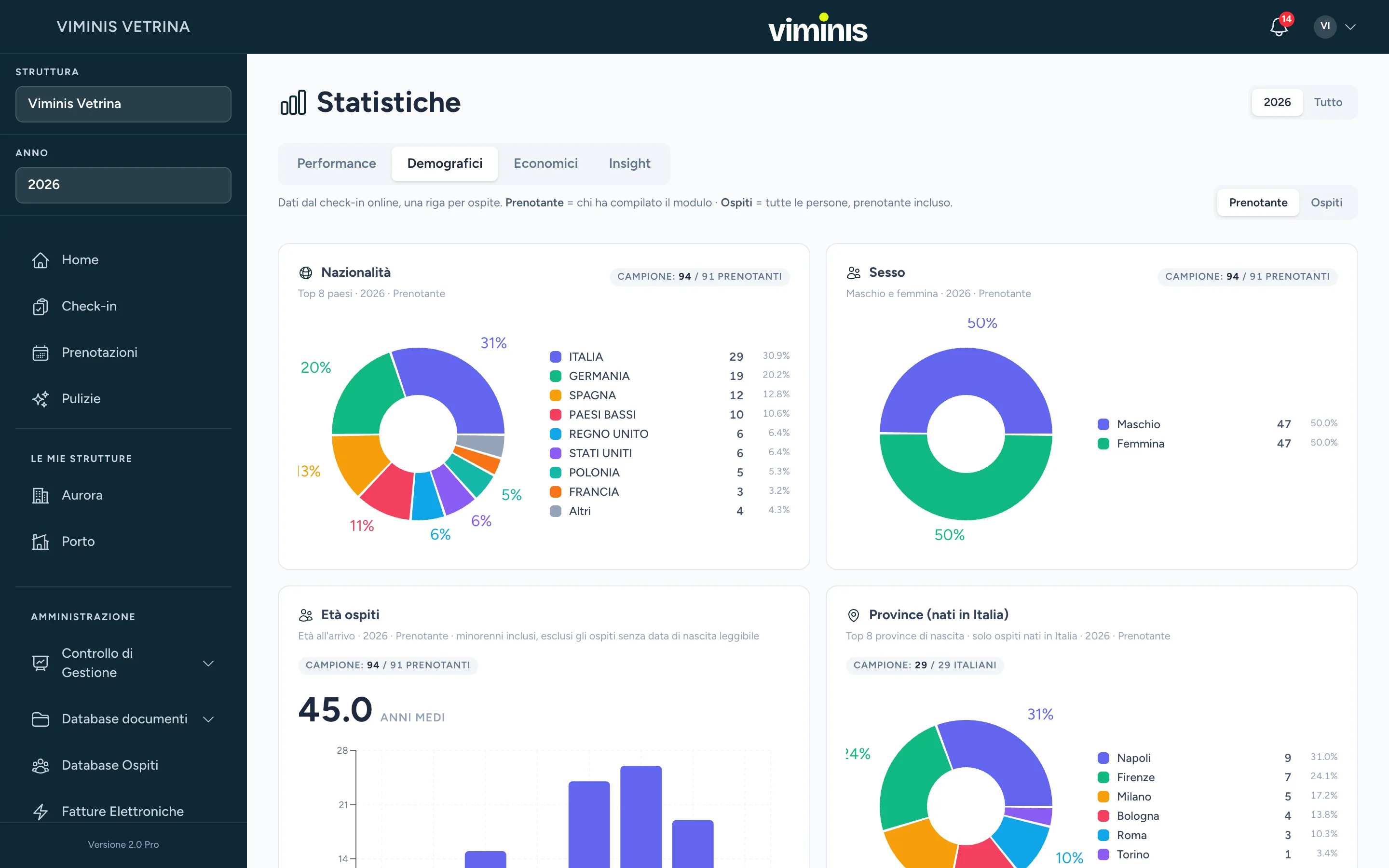The width and height of the screenshot is (1389, 868).
Task: Click the Età ospiti people icon
Action: [x=306, y=615]
